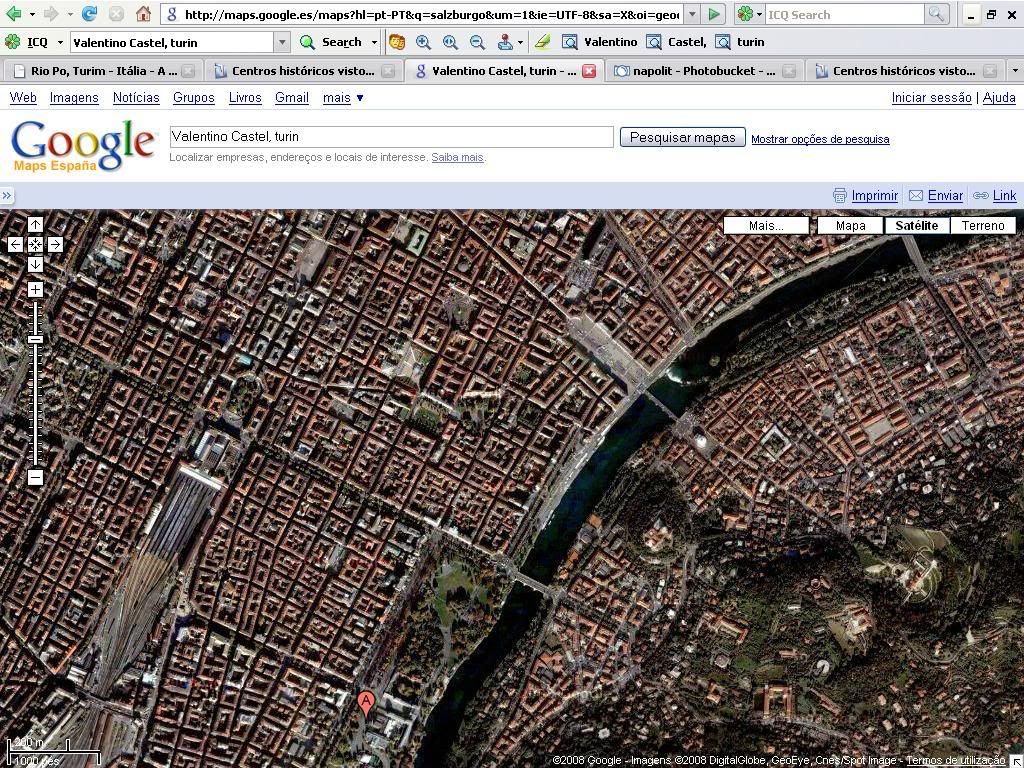1024x768 pixels.
Task: Switch to the napolit - Photobucket tab
Action: point(695,71)
